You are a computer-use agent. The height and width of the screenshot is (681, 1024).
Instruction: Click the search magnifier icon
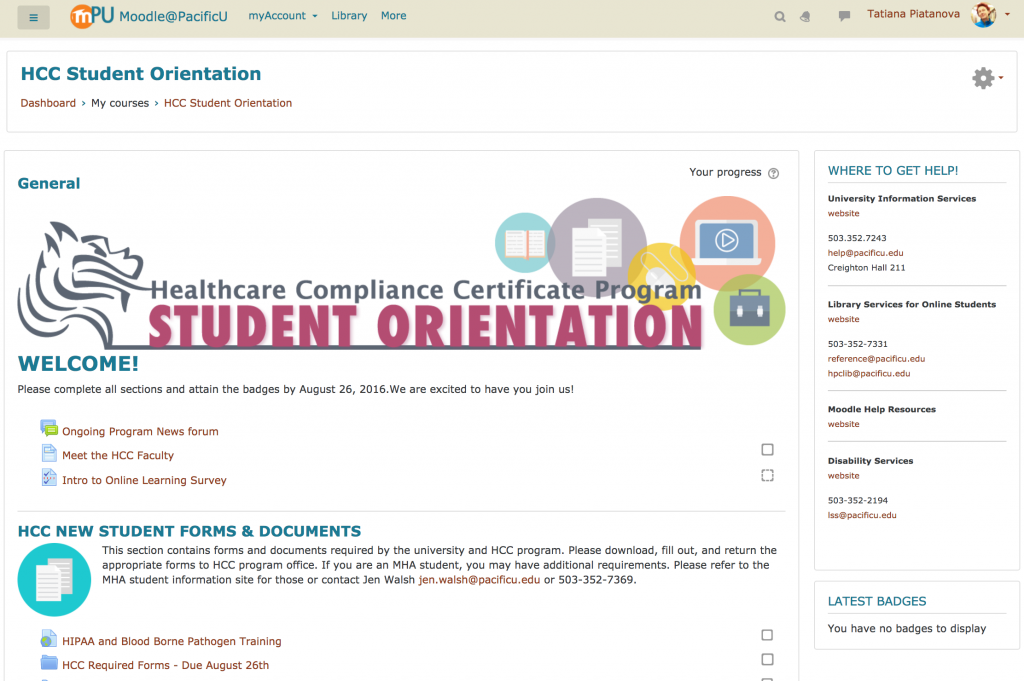pos(780,17)
